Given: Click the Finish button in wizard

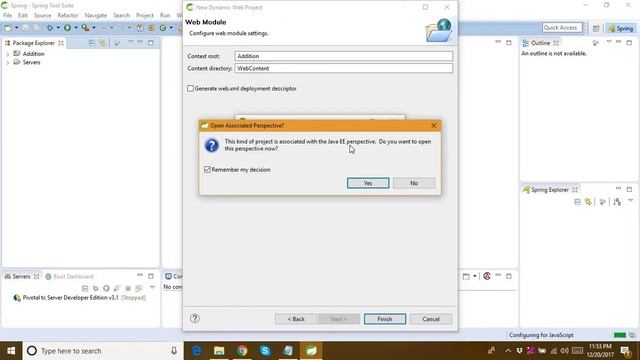Looking at the screenshot, I should pyautogui.click(x=384, y=319).
